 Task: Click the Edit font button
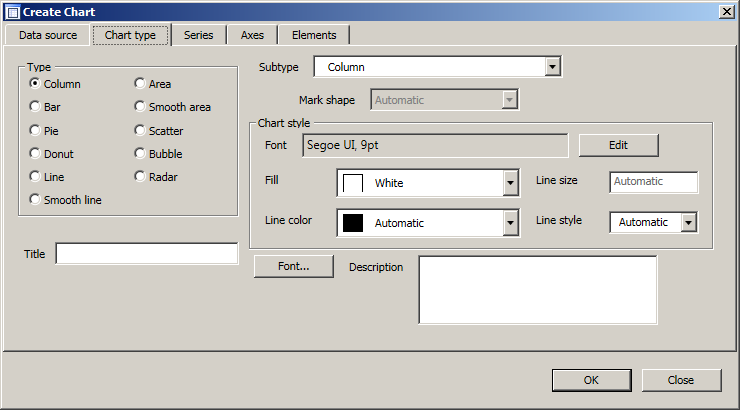pos(618,145)
